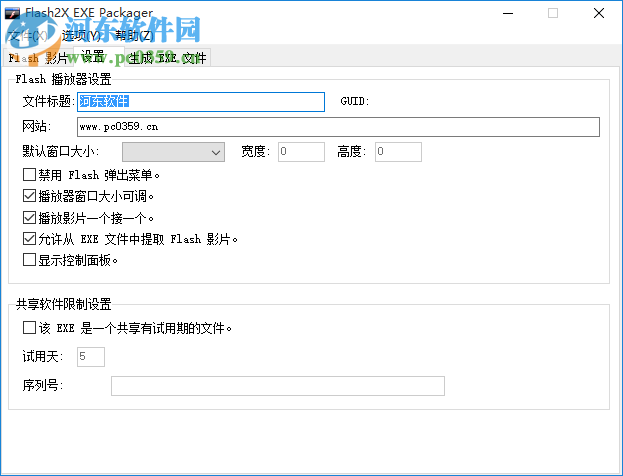The width and height of the screenshot is (623, 476).
Task: Click the Flash2X app icon in title bar
Action: click(12, 13)
